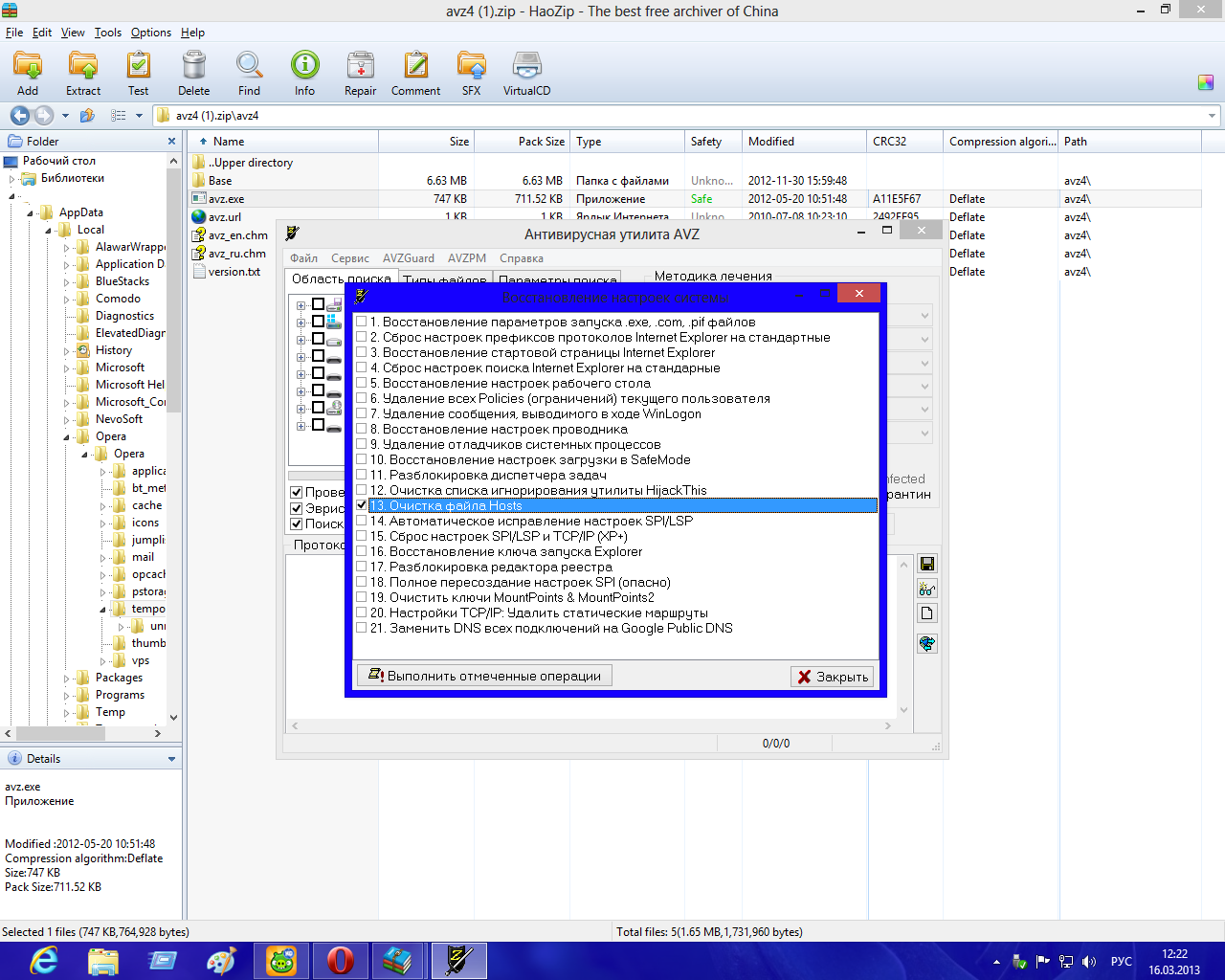Click the glasses icon in AVZ log panel
Screen dimensions: 1225x980
click(x=926, y=589)
